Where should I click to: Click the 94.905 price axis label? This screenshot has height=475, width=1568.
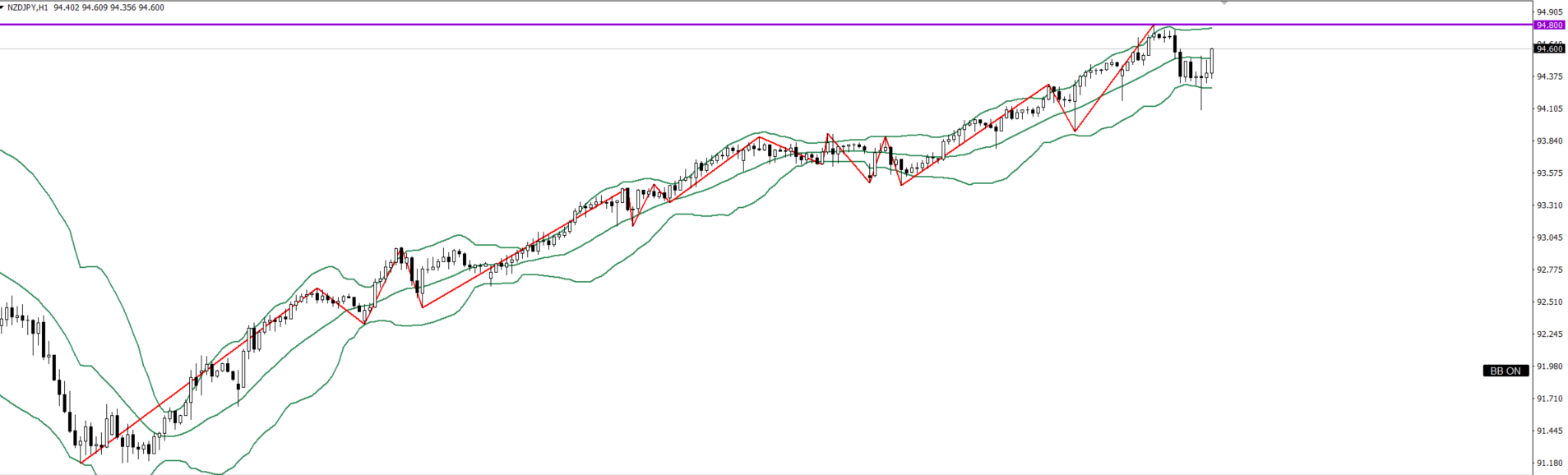(x=1549, y=12)
